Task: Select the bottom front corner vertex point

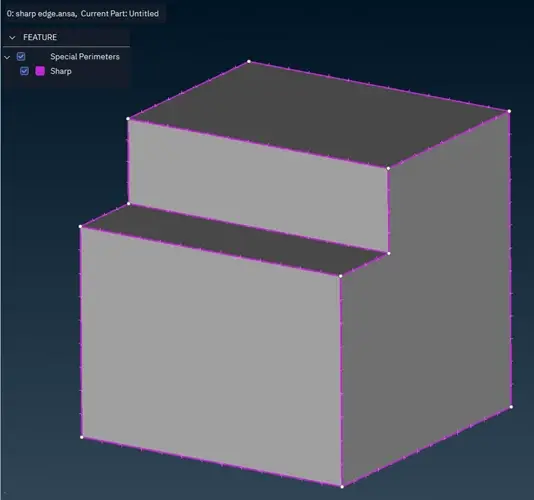Action: (342, 486)
